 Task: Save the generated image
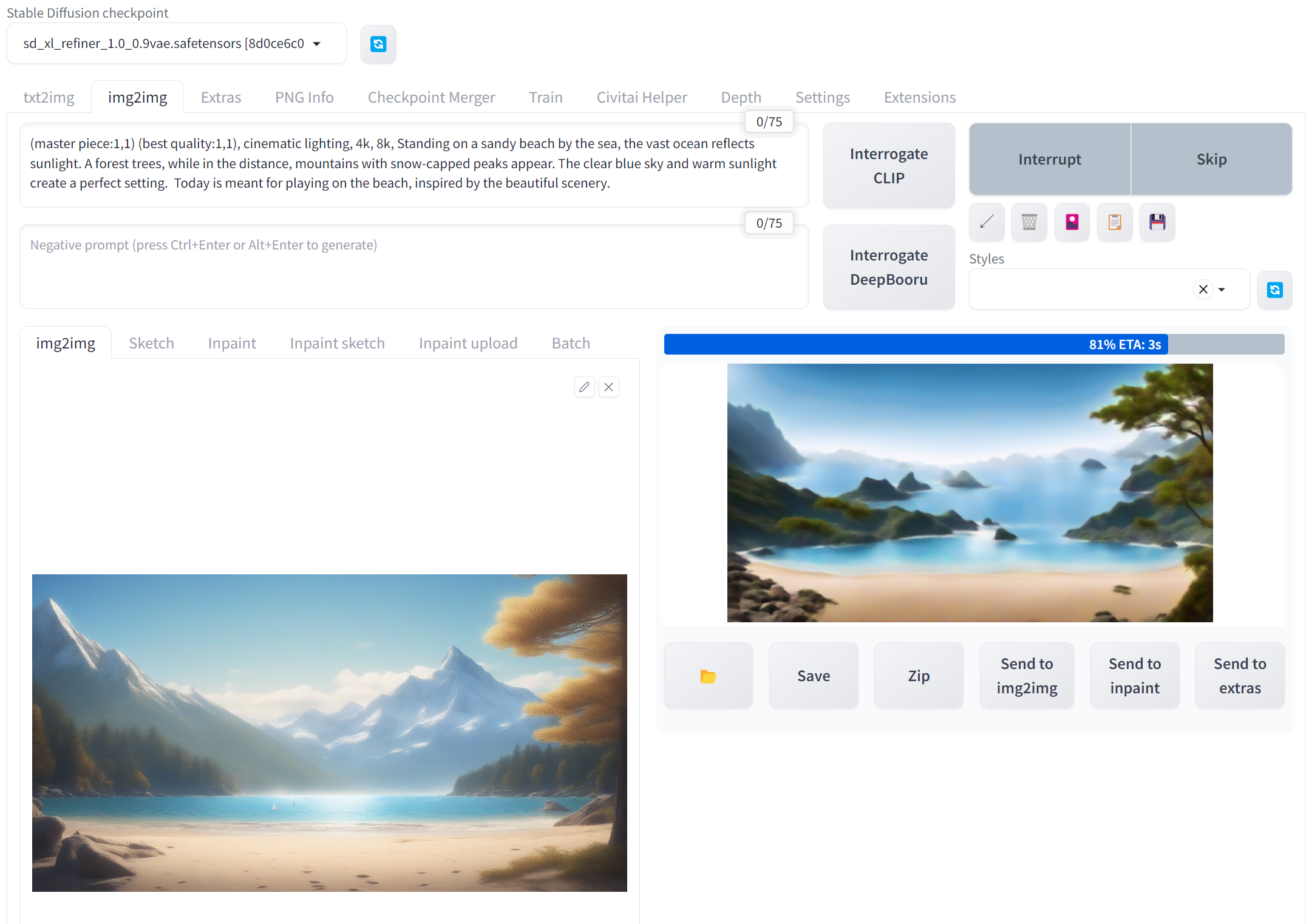click(x=814, y=676)
